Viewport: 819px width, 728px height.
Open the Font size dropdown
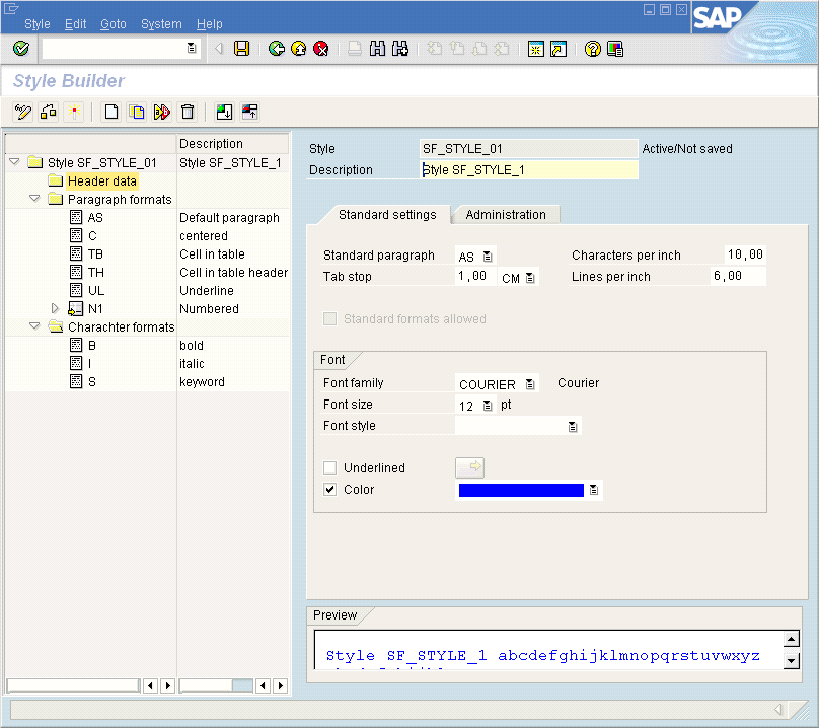pos(487,406)
